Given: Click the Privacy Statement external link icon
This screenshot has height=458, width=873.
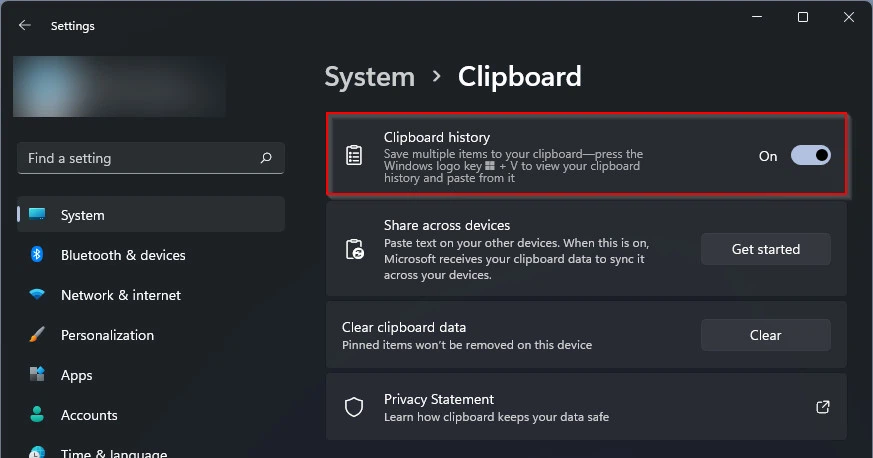Looking at the screenshot, I should pyautogui.click(x=823, y=407).
